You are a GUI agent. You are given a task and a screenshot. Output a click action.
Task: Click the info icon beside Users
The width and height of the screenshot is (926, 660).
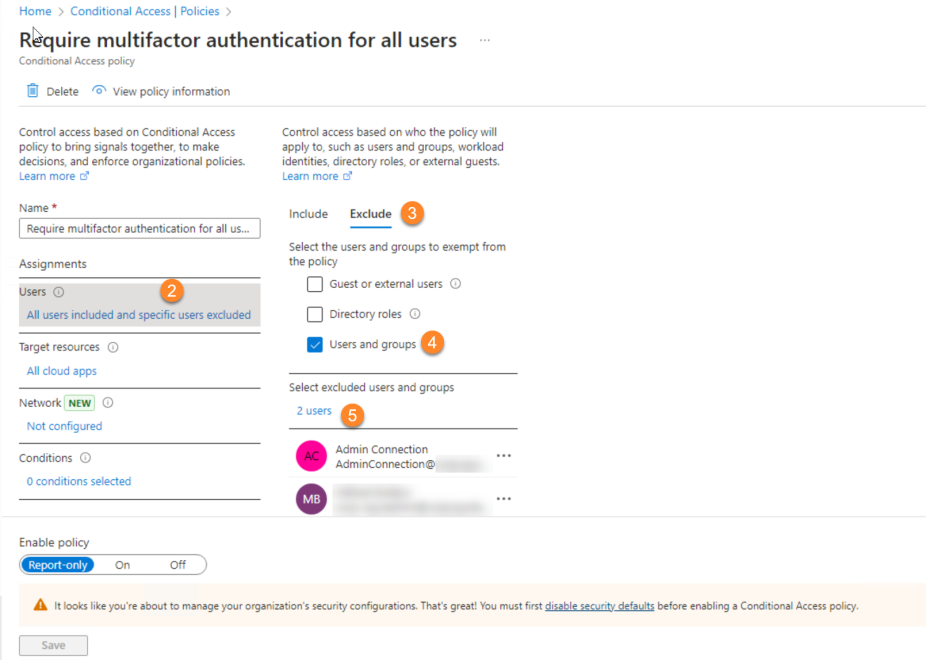58,292
